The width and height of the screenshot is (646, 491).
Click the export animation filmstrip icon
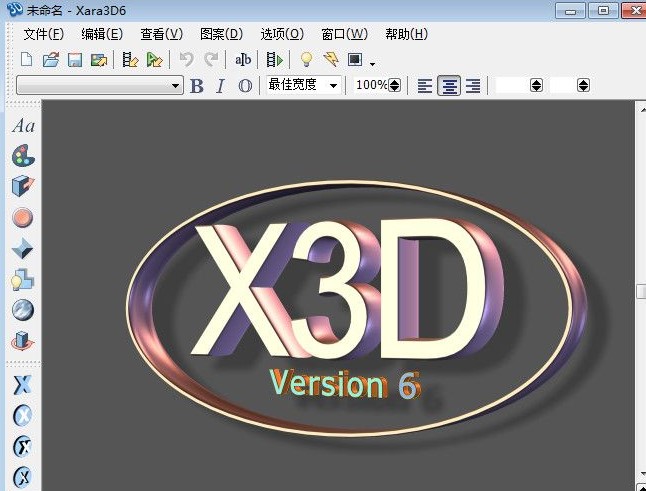(130, 60)
